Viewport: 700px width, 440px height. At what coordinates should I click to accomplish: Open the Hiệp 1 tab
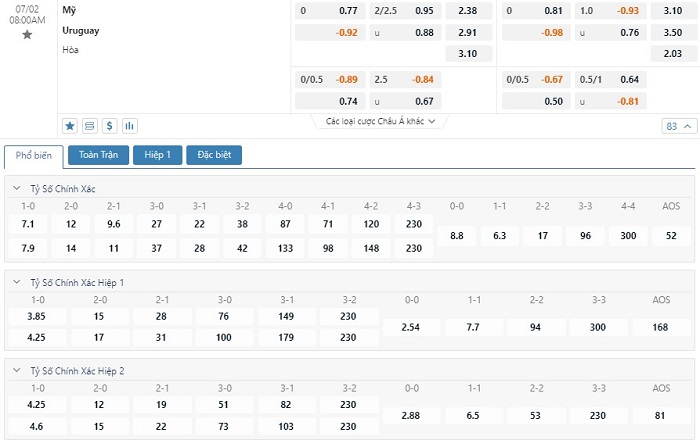pos(158,155)
